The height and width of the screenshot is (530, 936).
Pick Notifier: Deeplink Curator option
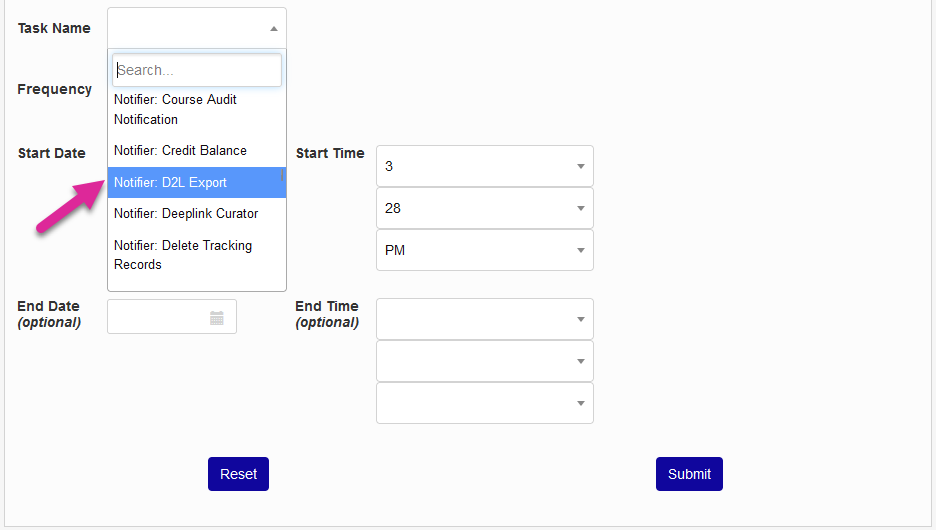(x=186, y=214)
